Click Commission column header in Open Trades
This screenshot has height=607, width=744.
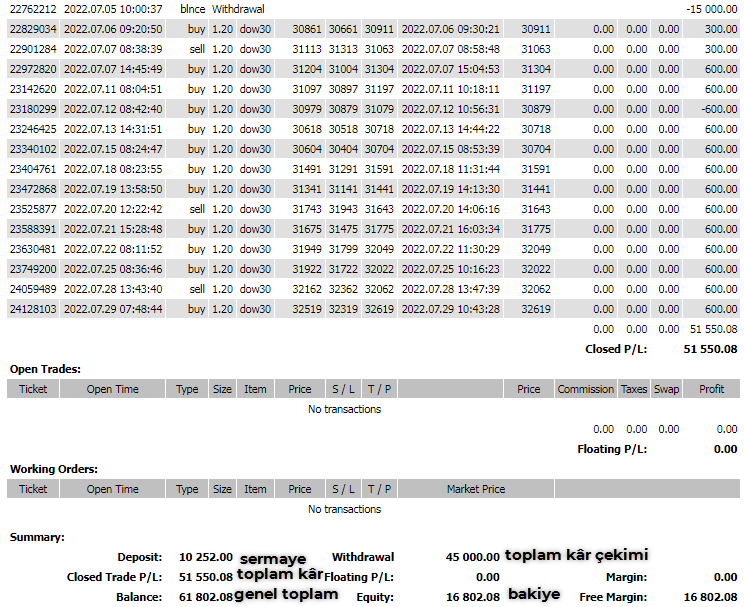(586, 389)
